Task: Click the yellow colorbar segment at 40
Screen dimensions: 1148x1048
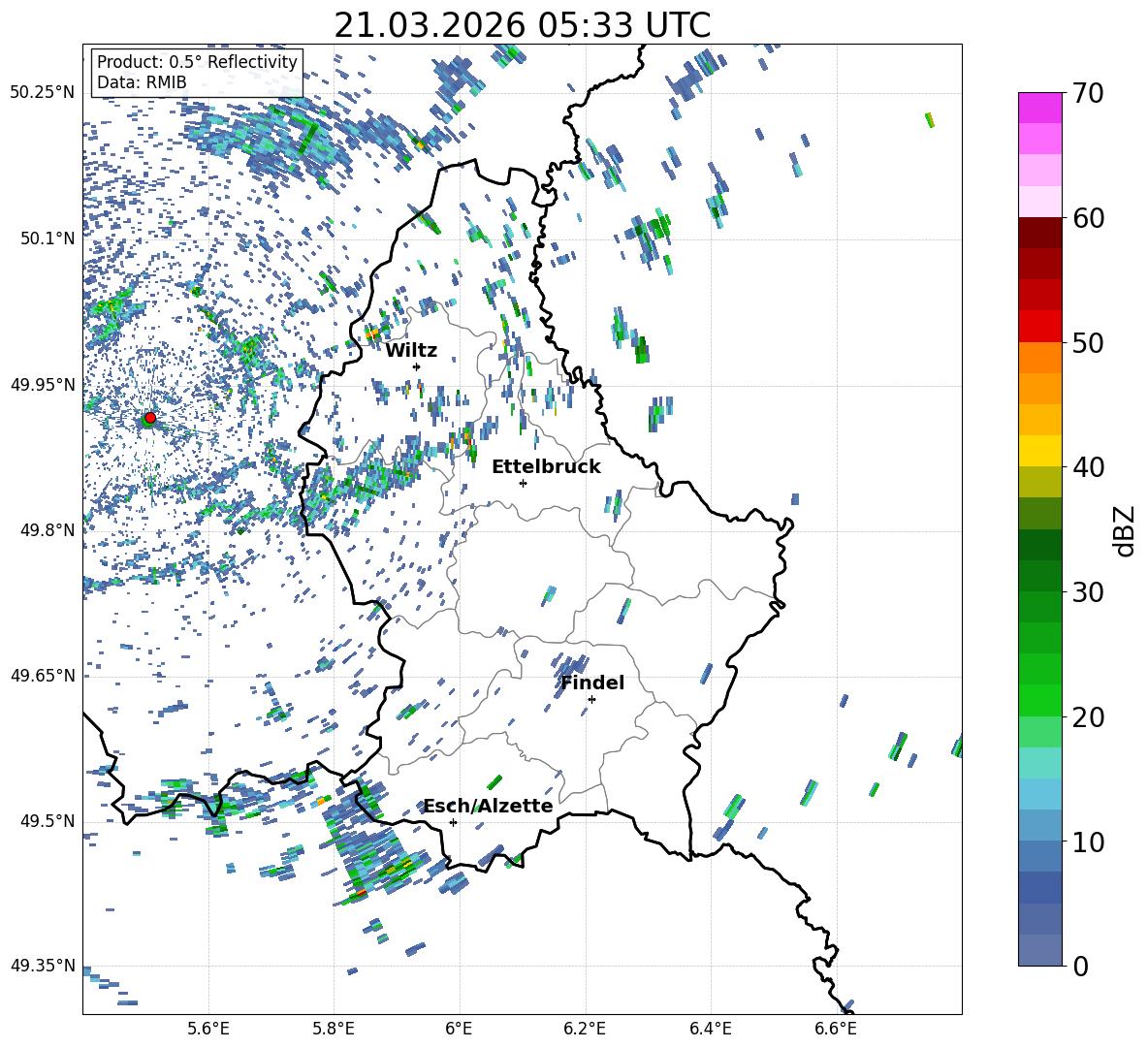Action: coord(1039,451)
